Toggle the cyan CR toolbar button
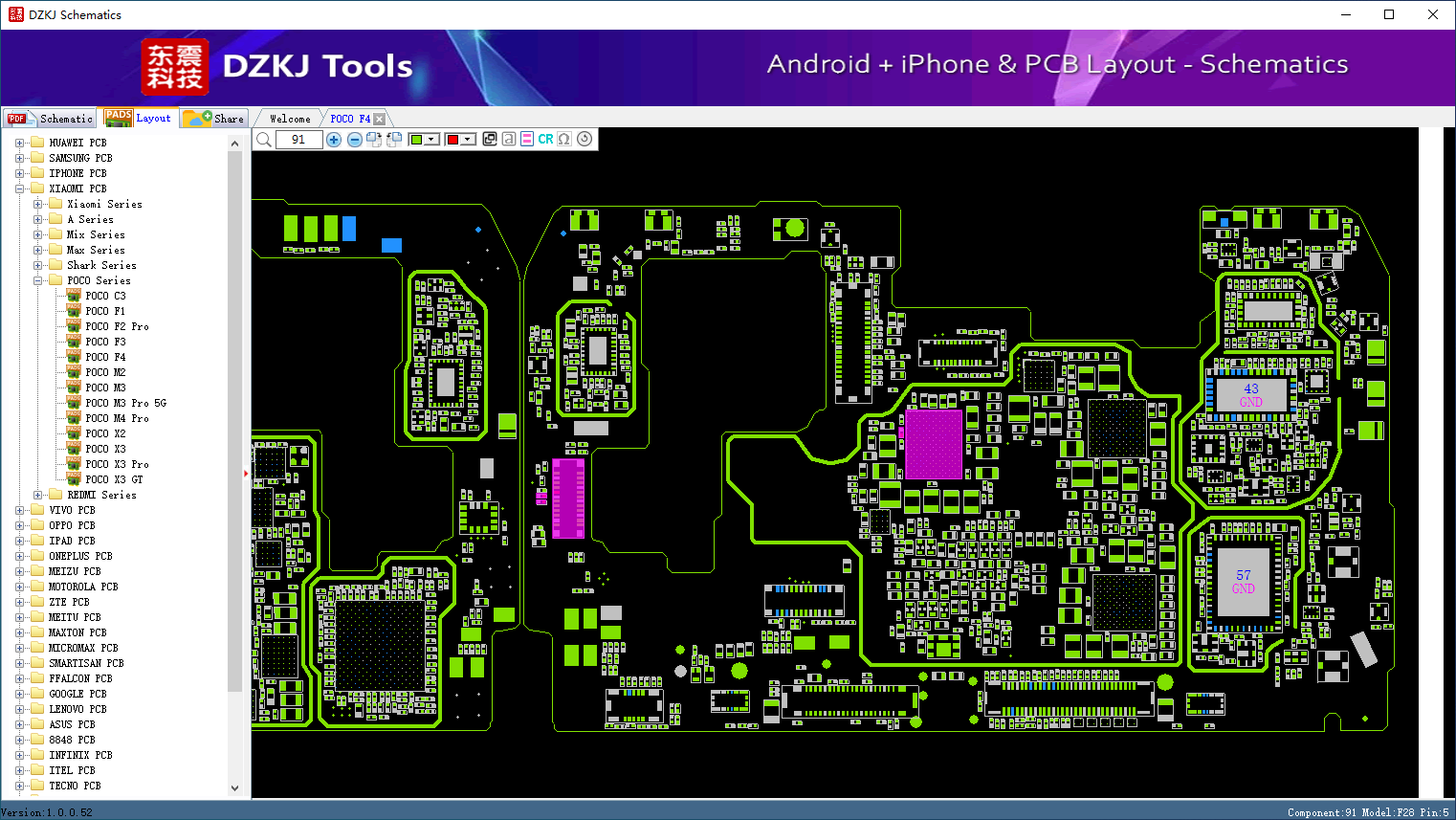1456x820 pixels. click(545, 139)
